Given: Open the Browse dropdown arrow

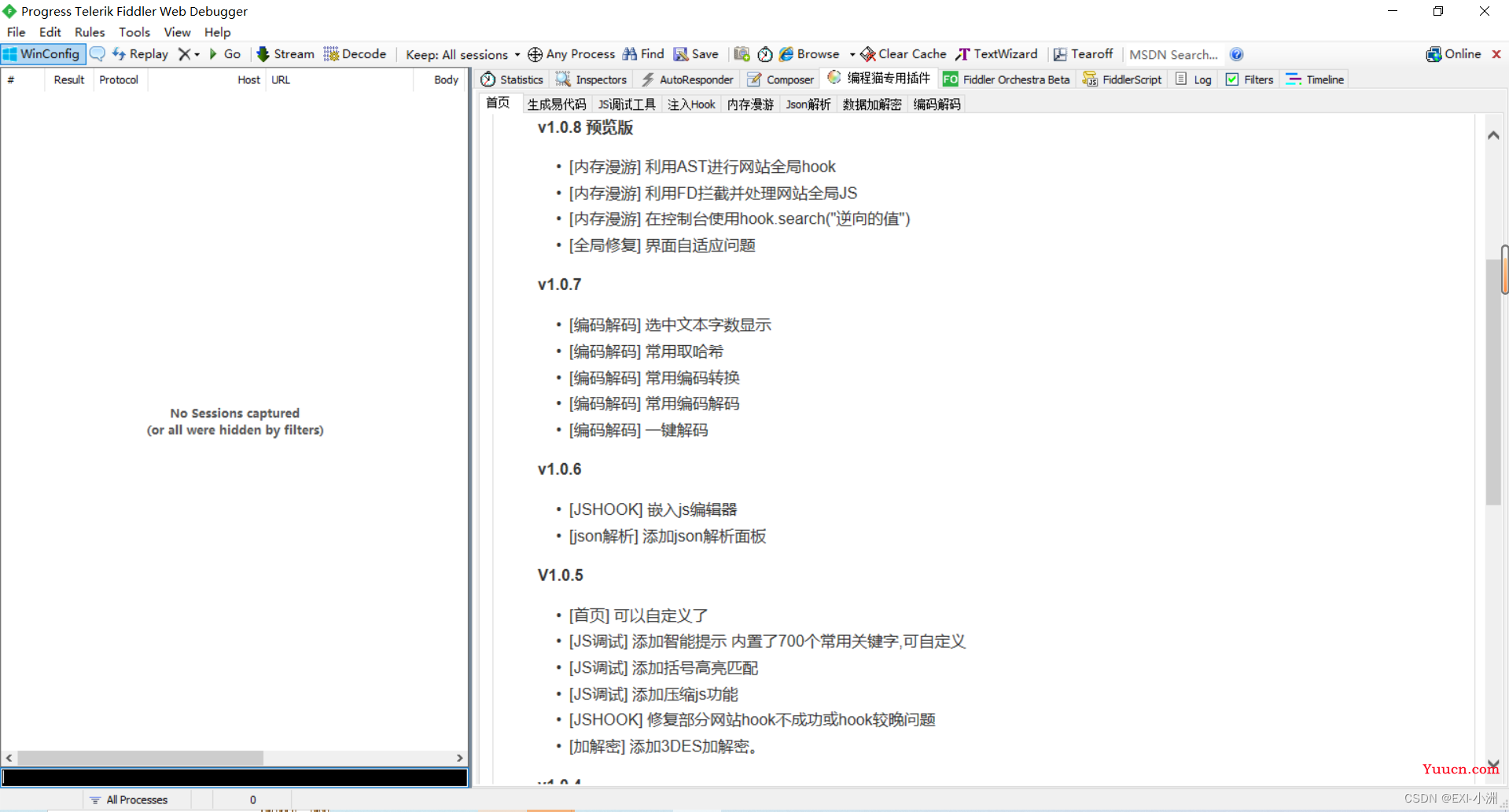Looking at the screenshot, I should (852, 54).
